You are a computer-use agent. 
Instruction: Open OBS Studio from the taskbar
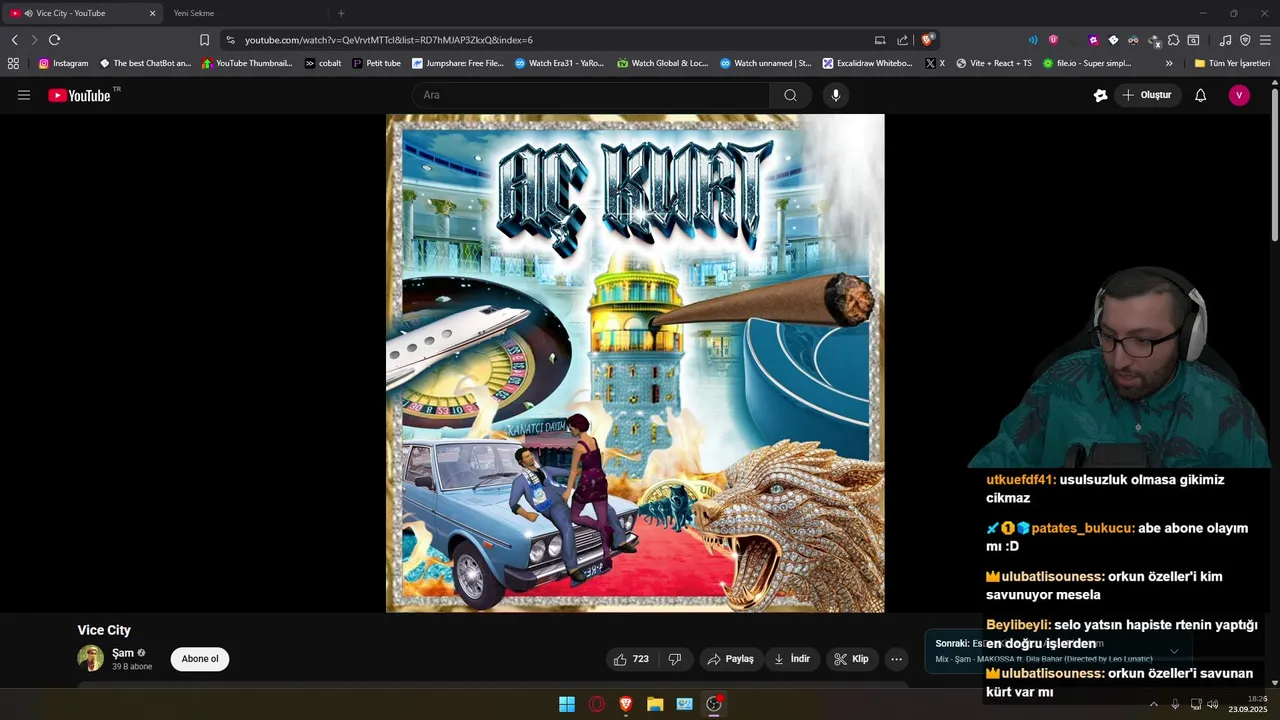714,704
